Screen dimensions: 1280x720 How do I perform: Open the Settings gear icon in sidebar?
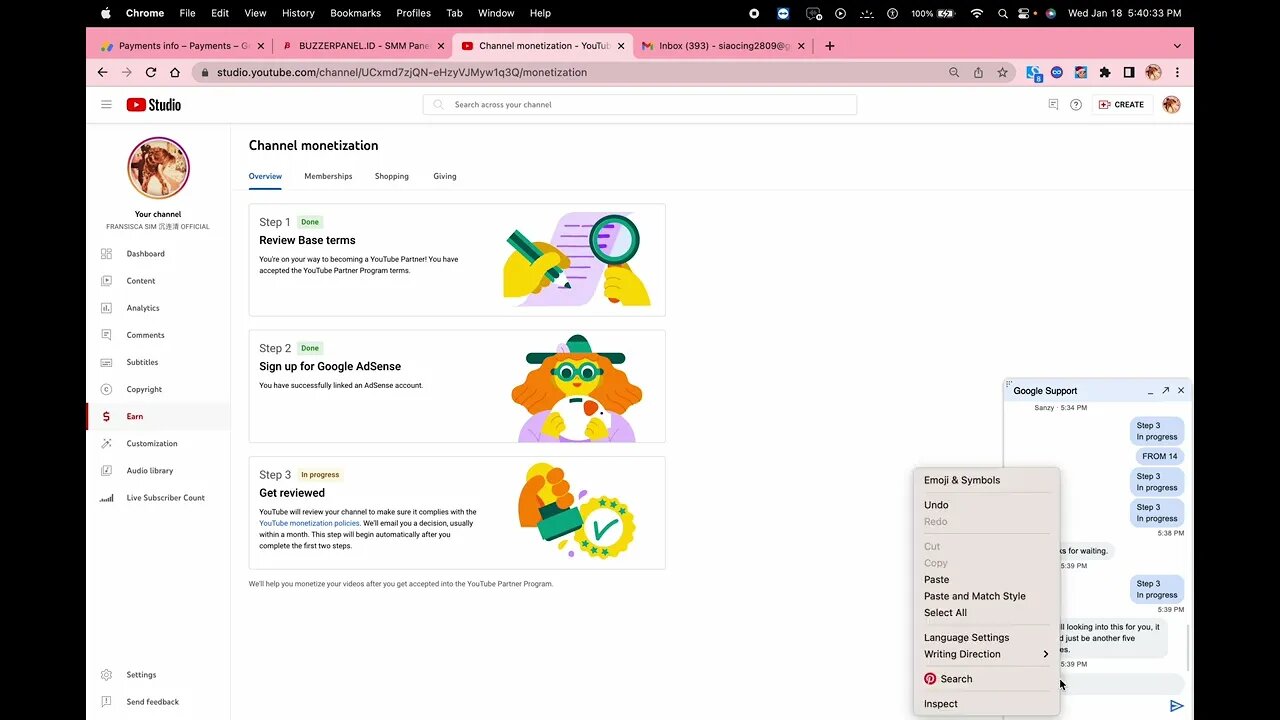coord(106,675)
